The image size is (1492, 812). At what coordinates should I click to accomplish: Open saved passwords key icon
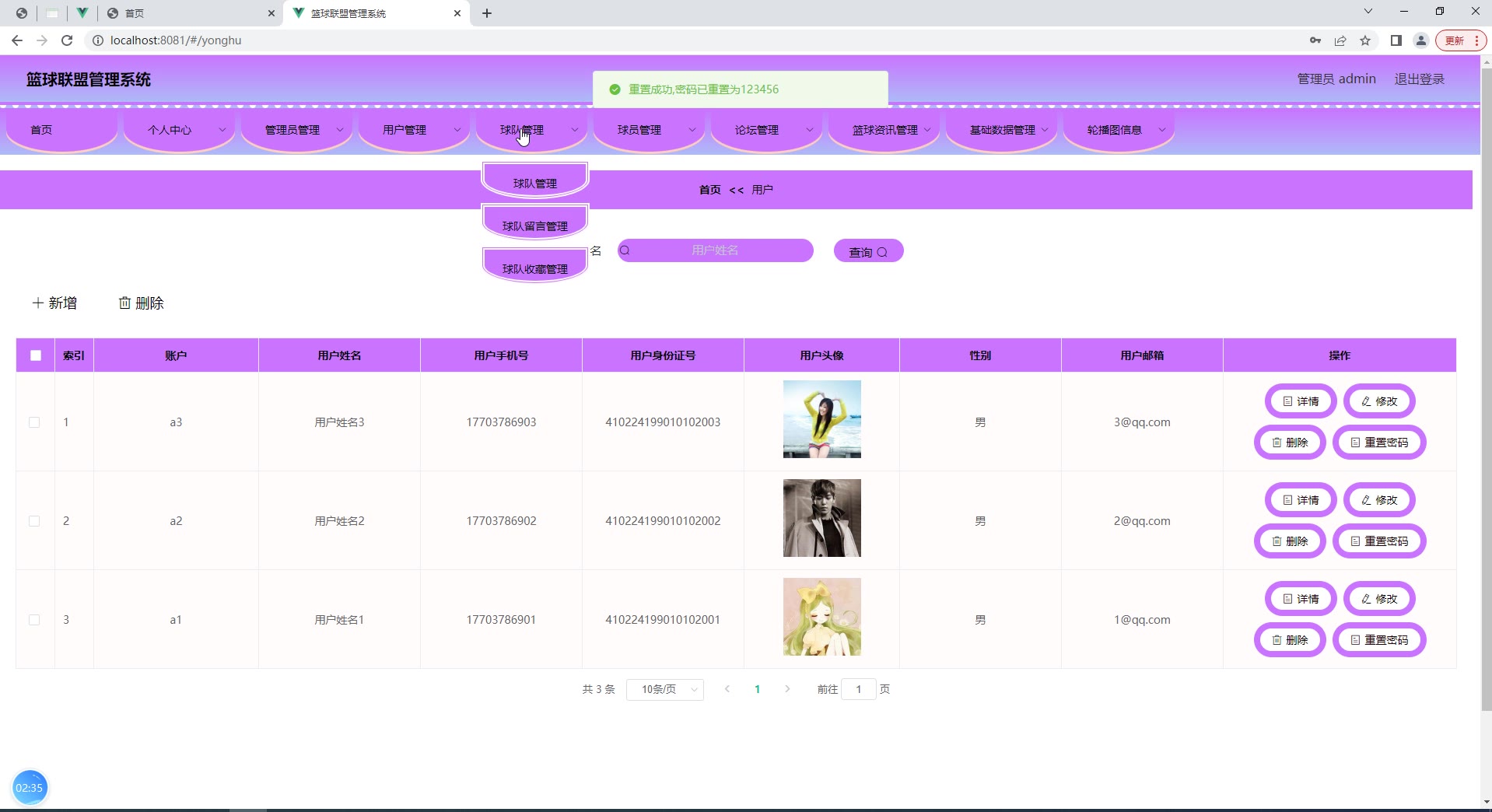pos(1315,40)
